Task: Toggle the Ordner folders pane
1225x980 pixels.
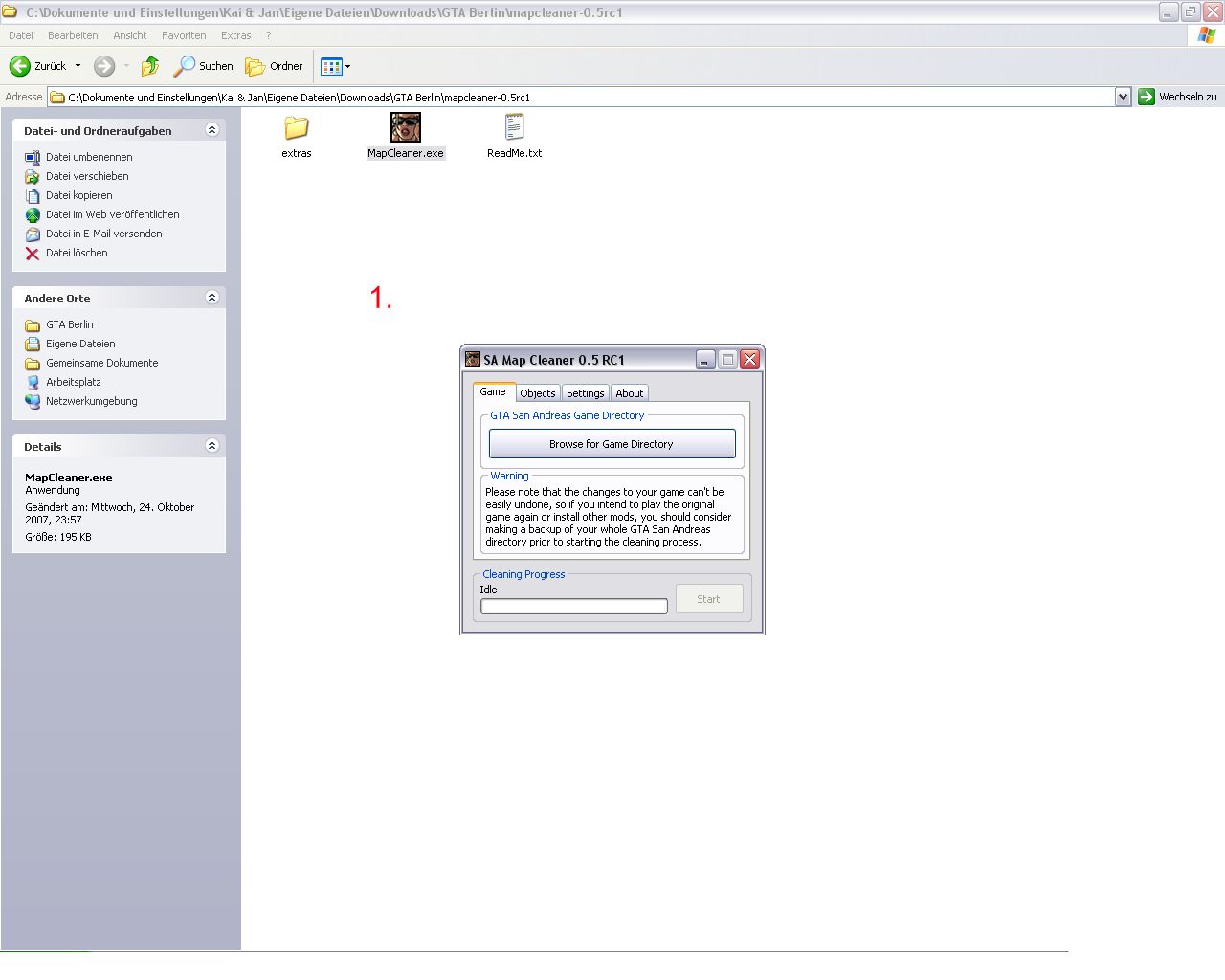Action: coord(274,66)
